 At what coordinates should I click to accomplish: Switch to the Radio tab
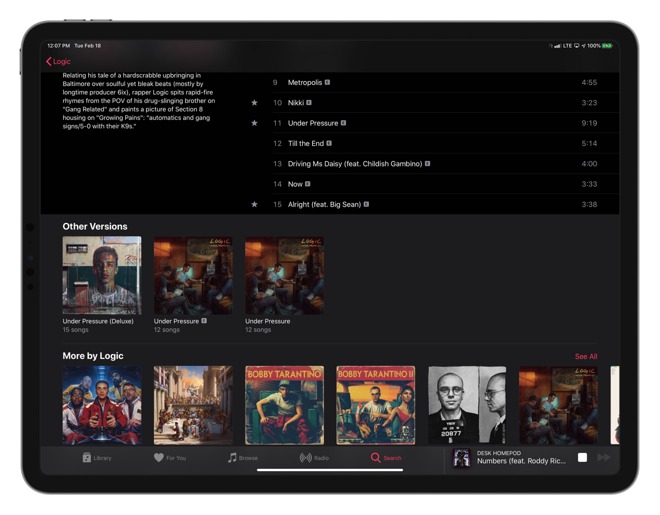(314, 458)
